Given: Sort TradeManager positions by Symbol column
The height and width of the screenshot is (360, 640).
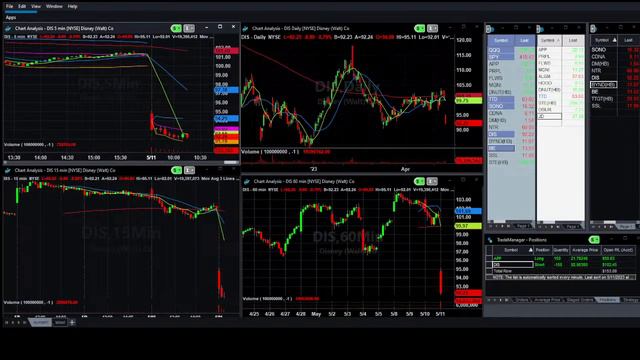Looking at the screenshot, I should (x=513, y=250).
